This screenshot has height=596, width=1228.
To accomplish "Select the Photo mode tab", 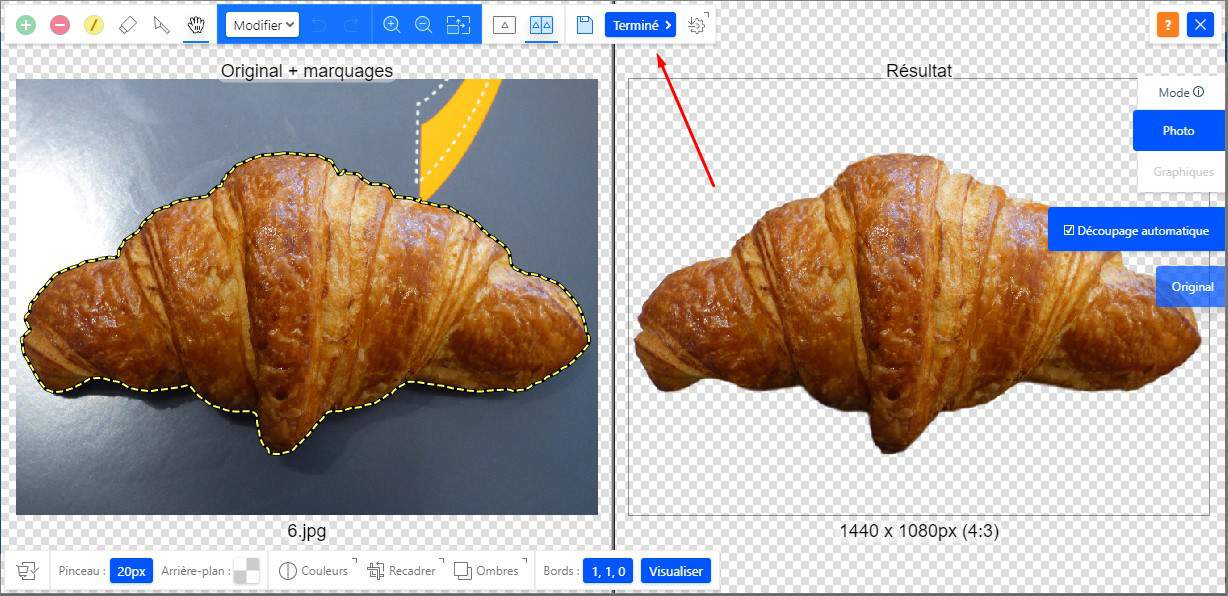I will point(1178,131).
